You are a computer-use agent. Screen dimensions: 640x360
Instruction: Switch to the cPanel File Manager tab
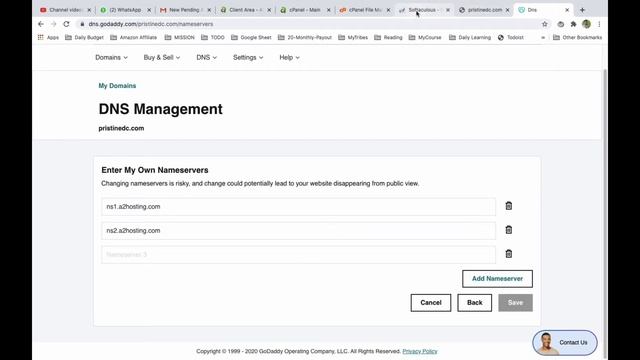coord(363,10)
